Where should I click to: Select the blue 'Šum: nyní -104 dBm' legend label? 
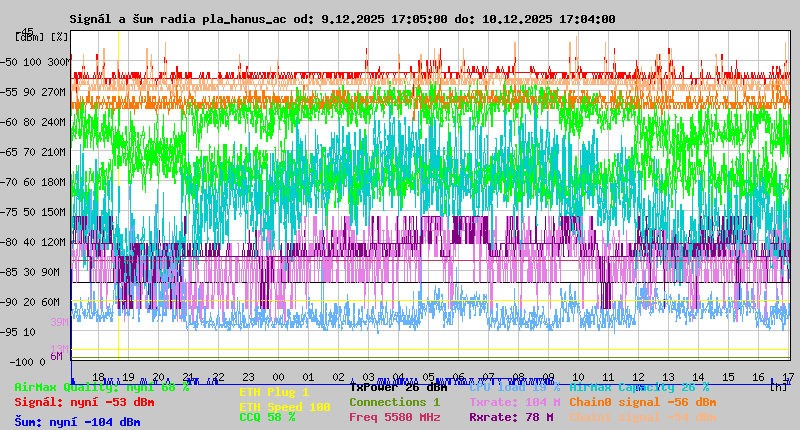[x=77, y=422]
